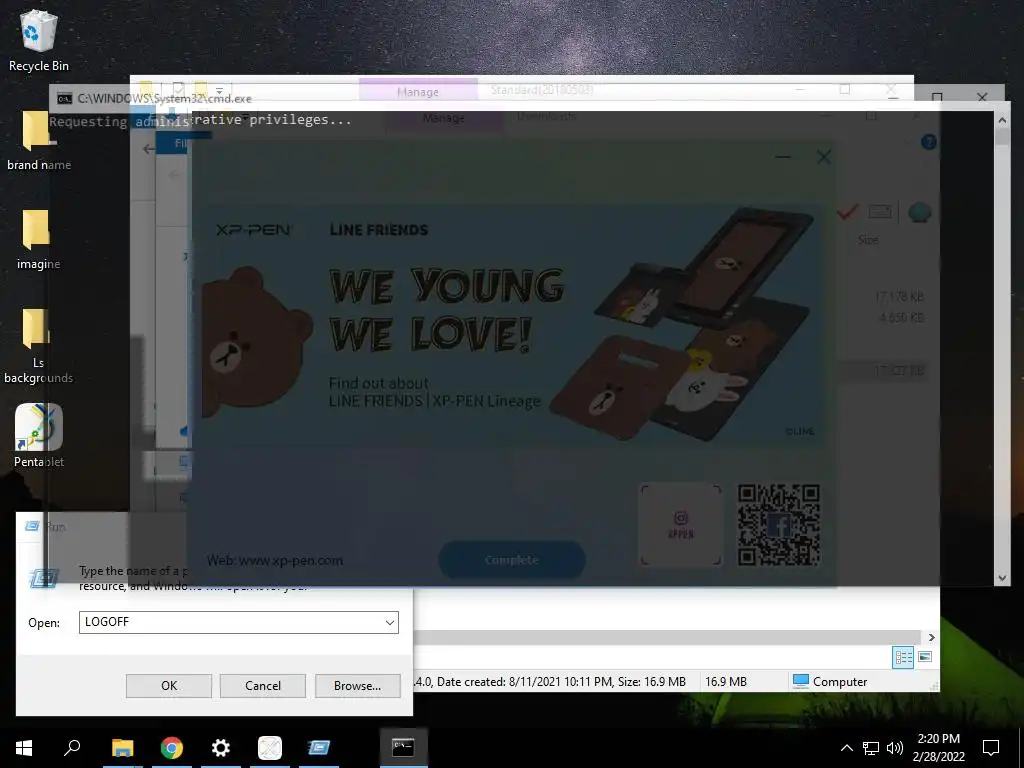Click Browse... in the Run dialog

pyautogui.click(x=357, y=686)
